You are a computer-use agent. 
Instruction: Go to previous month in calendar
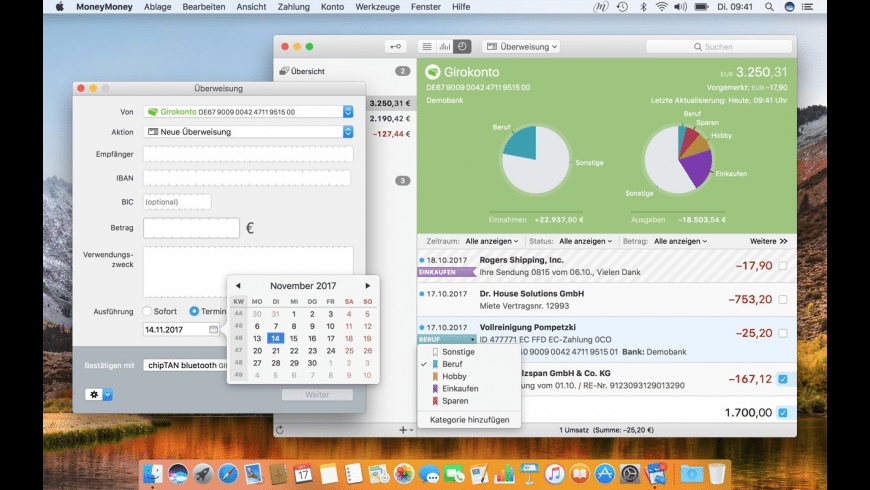[x=238, y=286]
